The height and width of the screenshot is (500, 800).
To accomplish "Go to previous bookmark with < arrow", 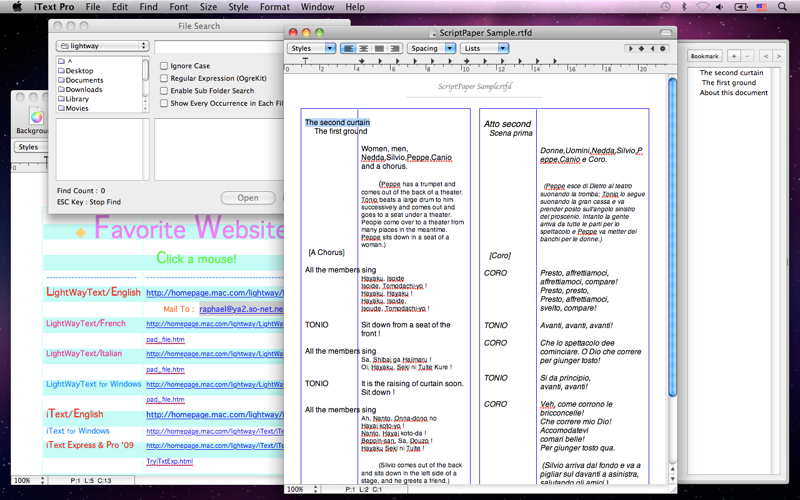I will (x=765, y=56).
